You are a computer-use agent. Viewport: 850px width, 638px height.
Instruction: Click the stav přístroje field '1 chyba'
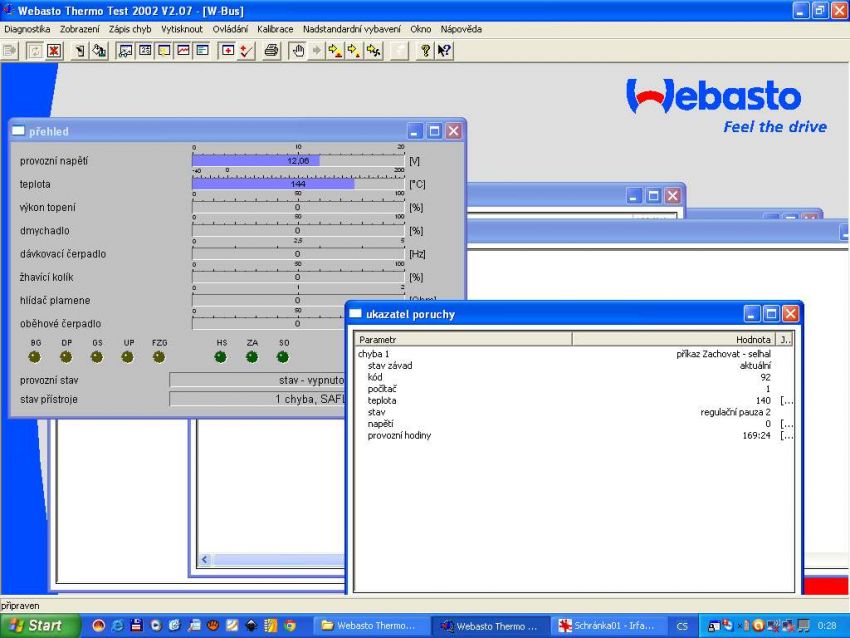(257, 399)
